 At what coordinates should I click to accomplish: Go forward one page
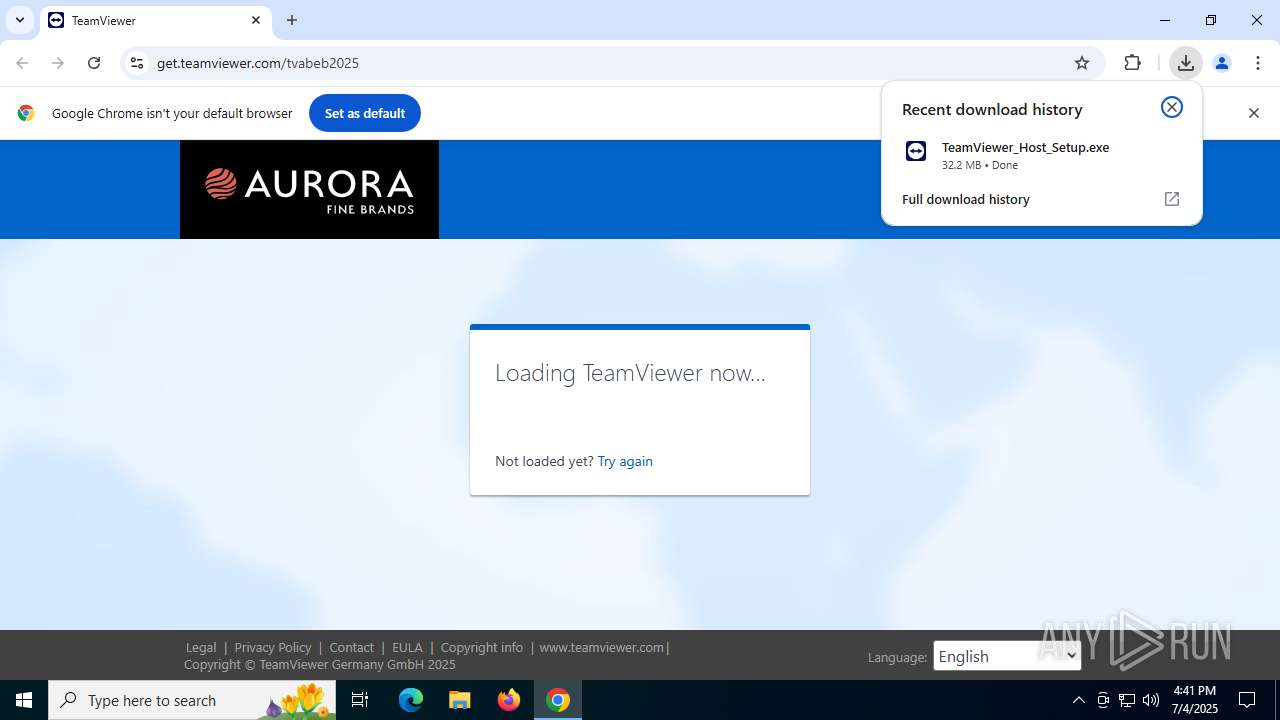point(58,63)
